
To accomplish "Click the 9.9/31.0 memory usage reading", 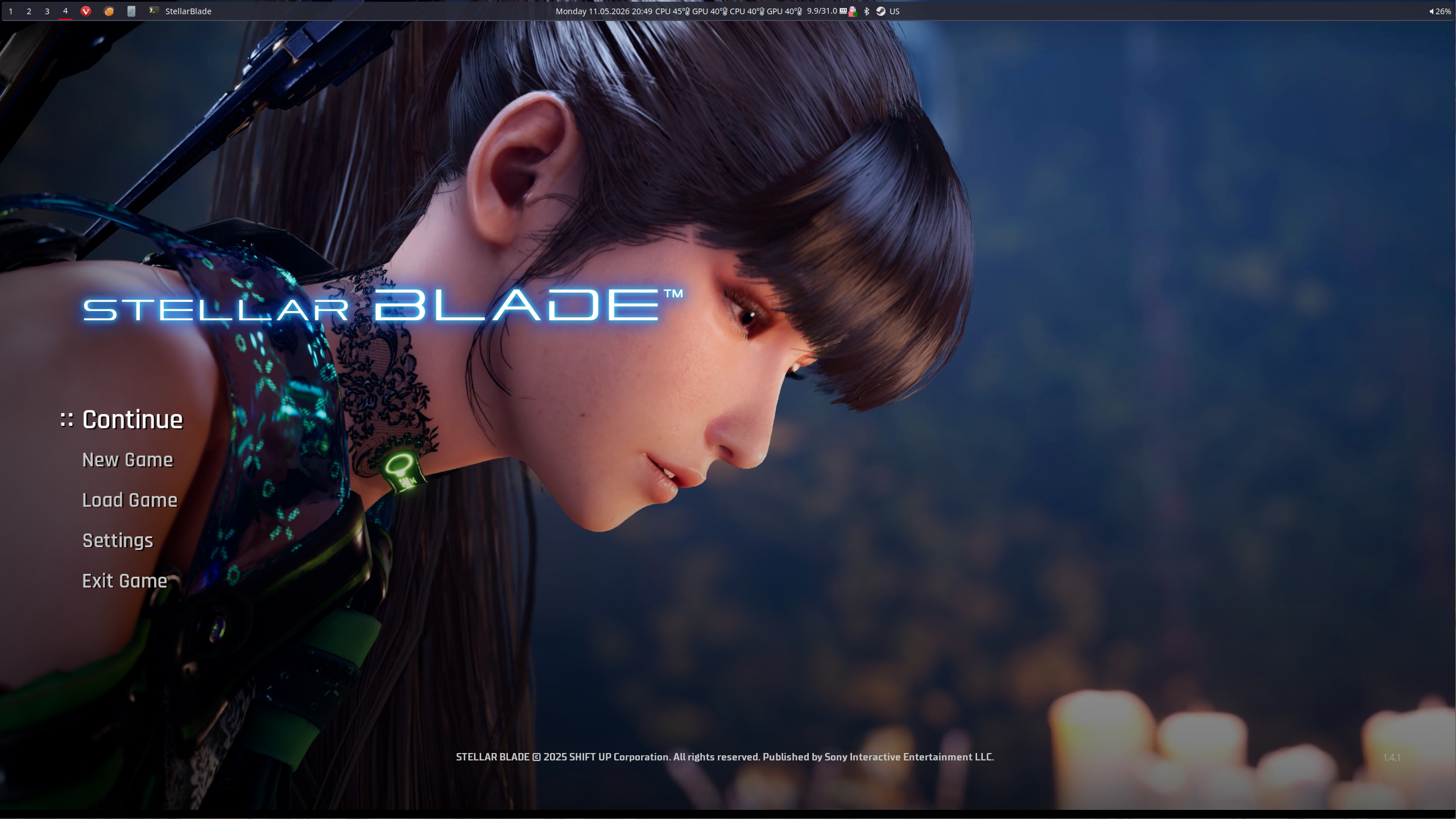I will pos(822,11).
